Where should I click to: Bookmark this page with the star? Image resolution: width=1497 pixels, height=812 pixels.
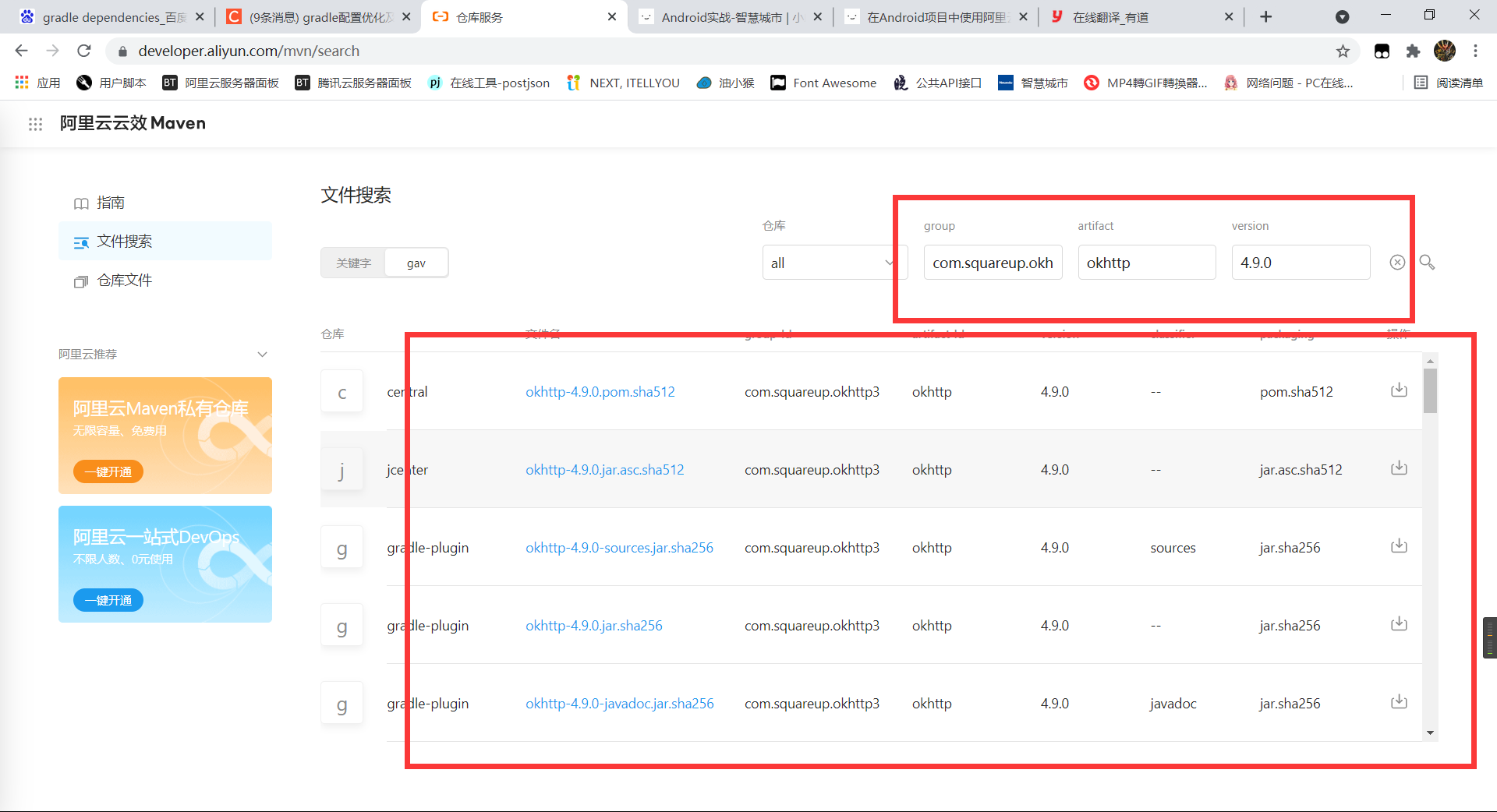[1343, 51]
